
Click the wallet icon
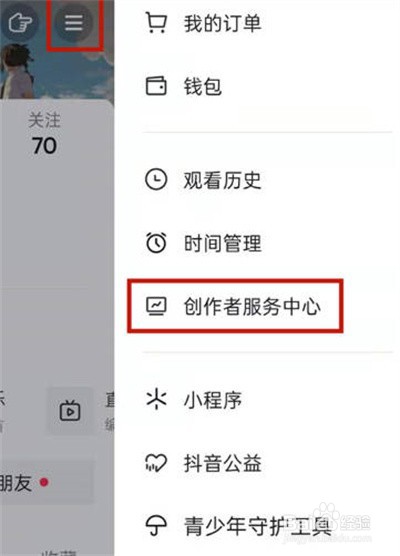[x=156, y=86]
